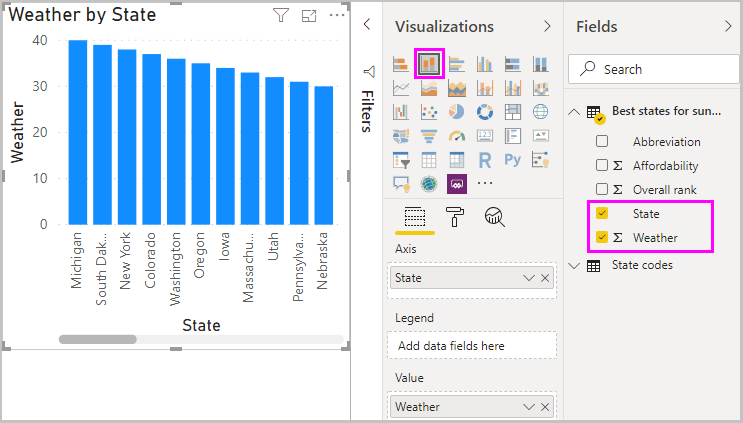Pick the ribbon chart visual
743x423 pixels.
(541, 88)
